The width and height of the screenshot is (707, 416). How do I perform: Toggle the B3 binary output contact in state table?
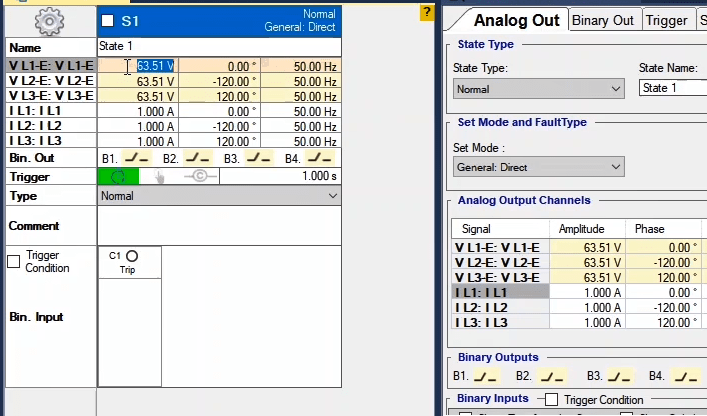[259, 158]
